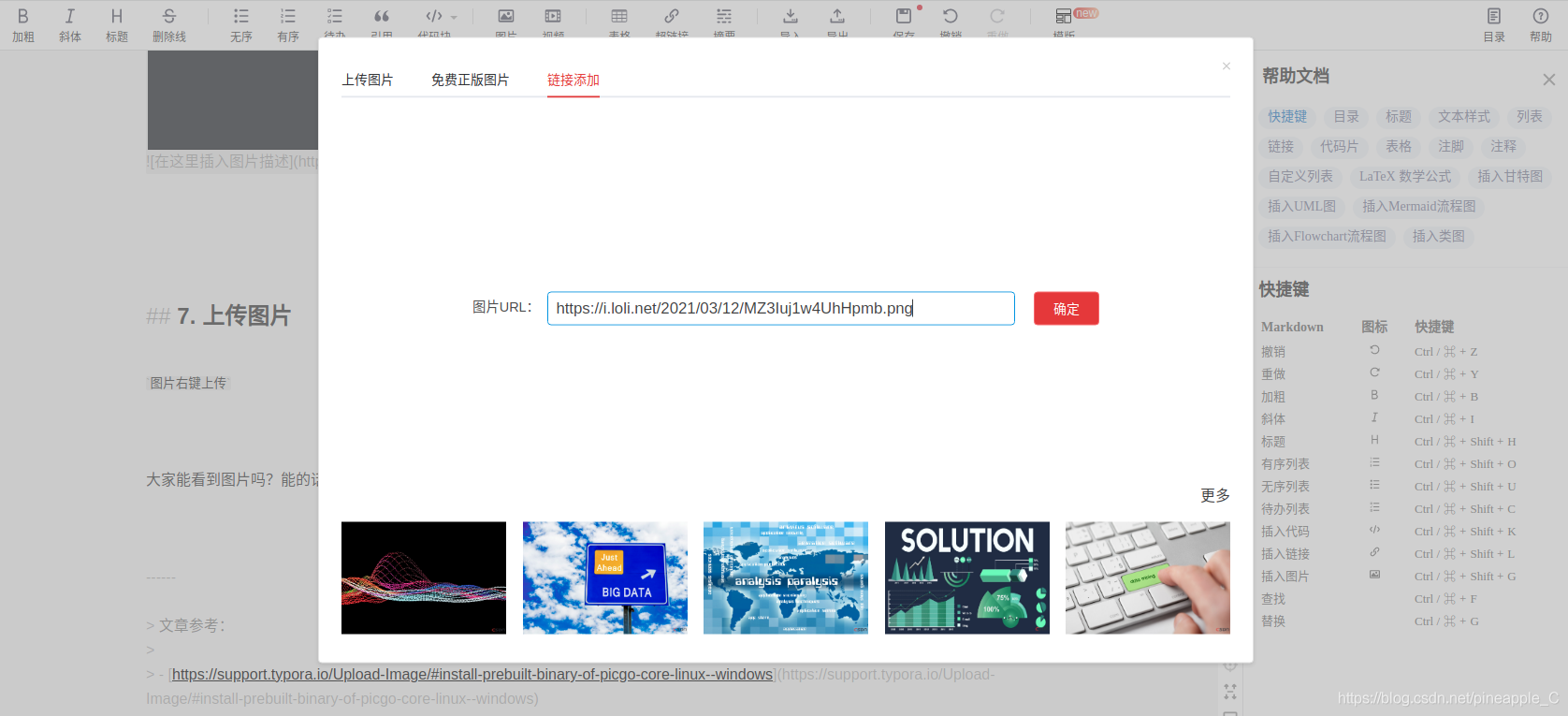Close the 帮助文档 help panel
The width and height of the screenshot is (1568, 716).
(1549, 80)
